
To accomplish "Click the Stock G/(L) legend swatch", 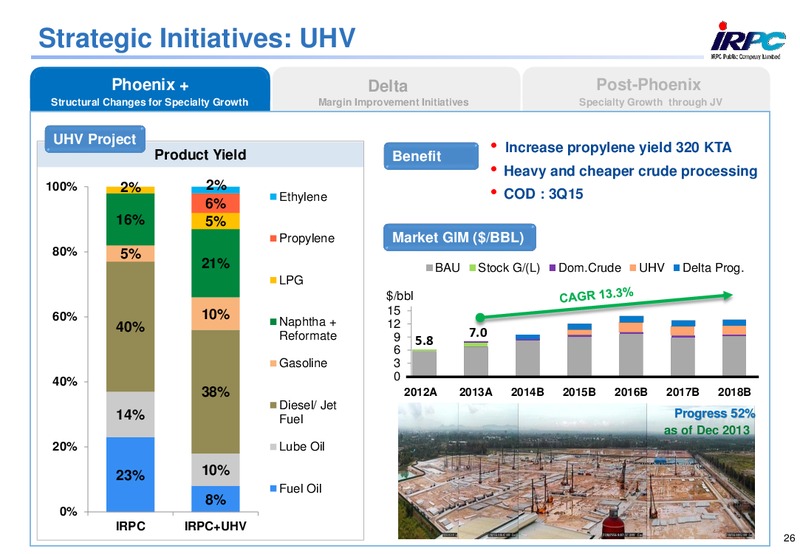I will pyautogui.click(x=472, y=268).
